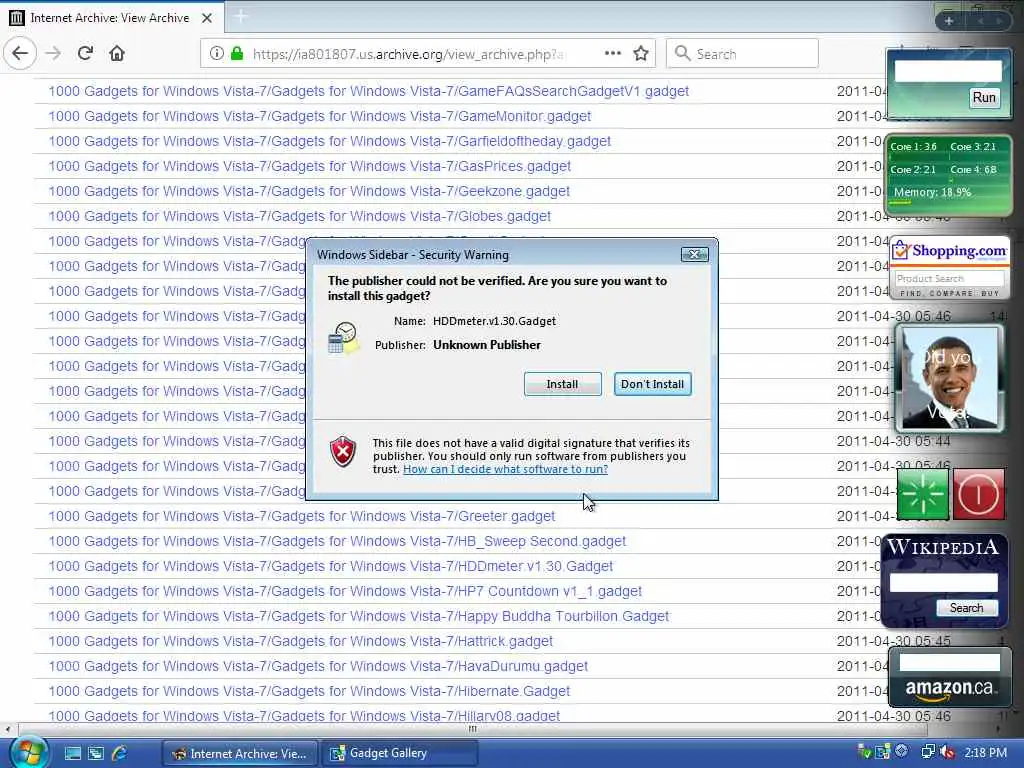Click the red power gadget button

click(x=978, y=494)
